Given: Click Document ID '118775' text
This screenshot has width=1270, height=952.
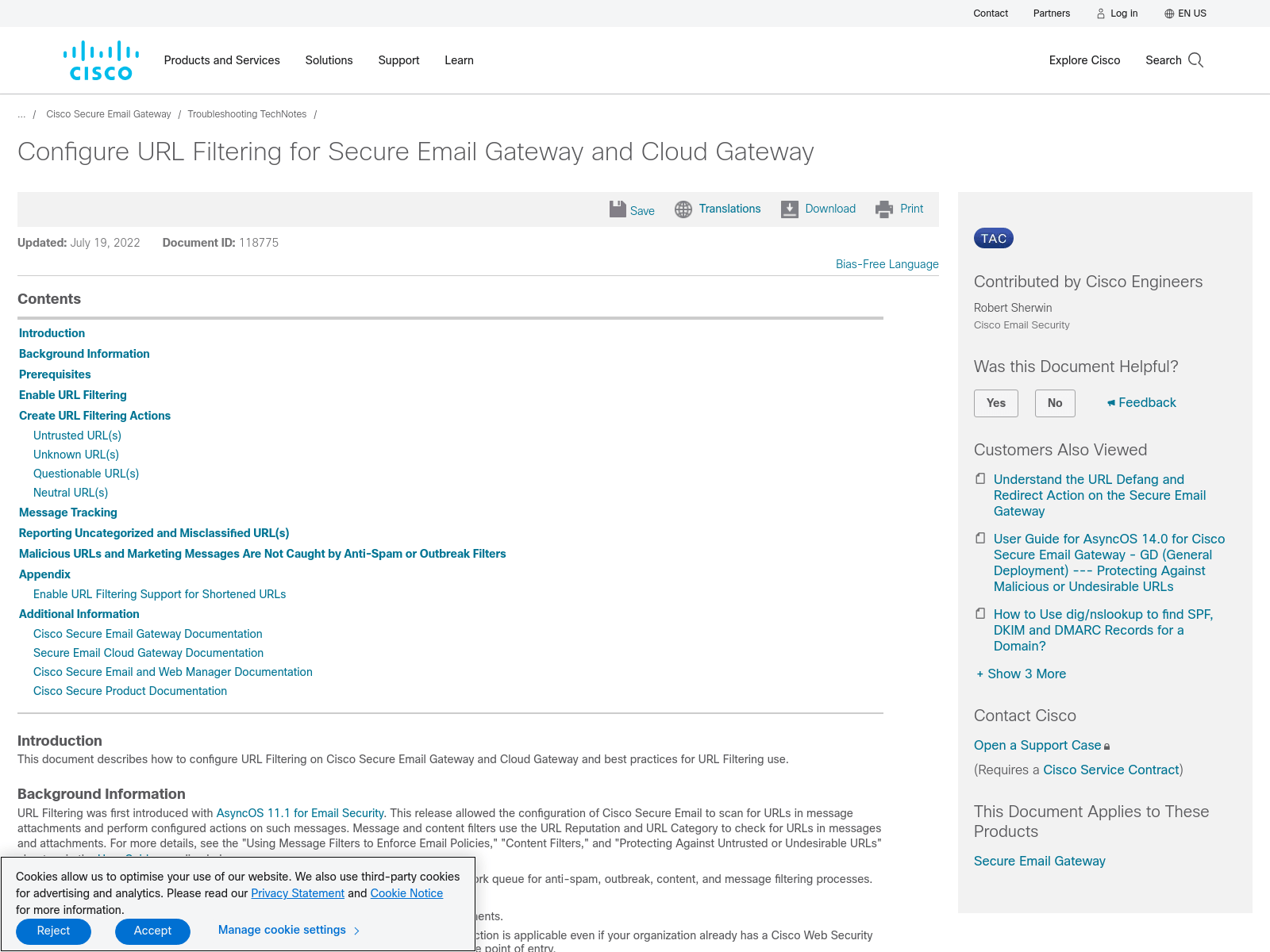Looking at the screenshot, I should point(259,243).
